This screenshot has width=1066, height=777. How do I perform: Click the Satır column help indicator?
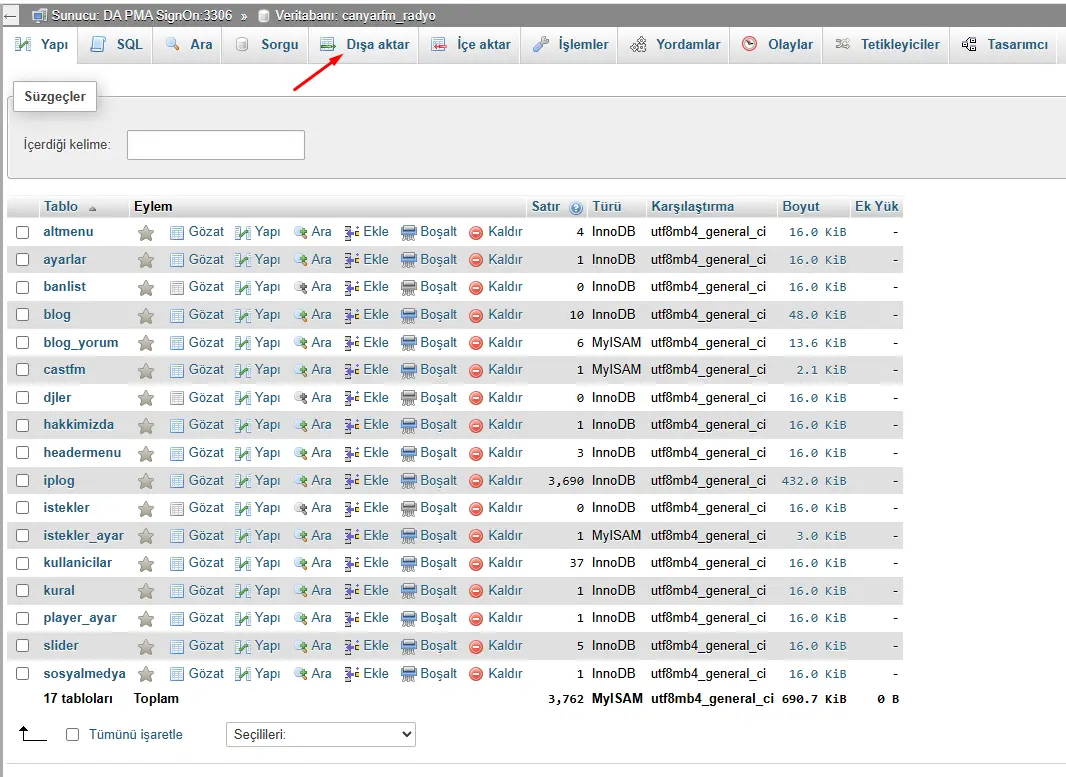(575, 206)
